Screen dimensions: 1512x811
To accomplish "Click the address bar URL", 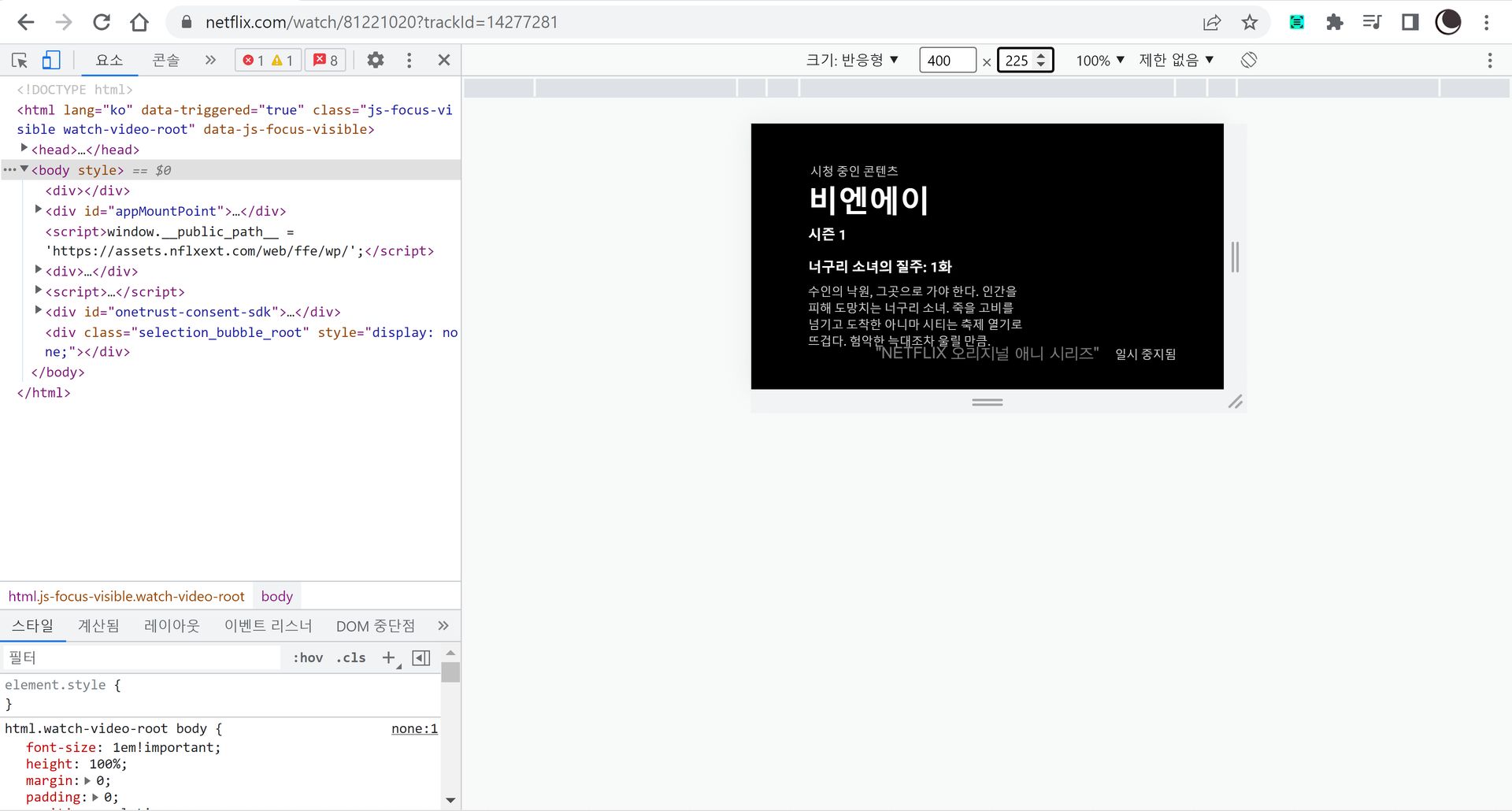I will [382, 22].
